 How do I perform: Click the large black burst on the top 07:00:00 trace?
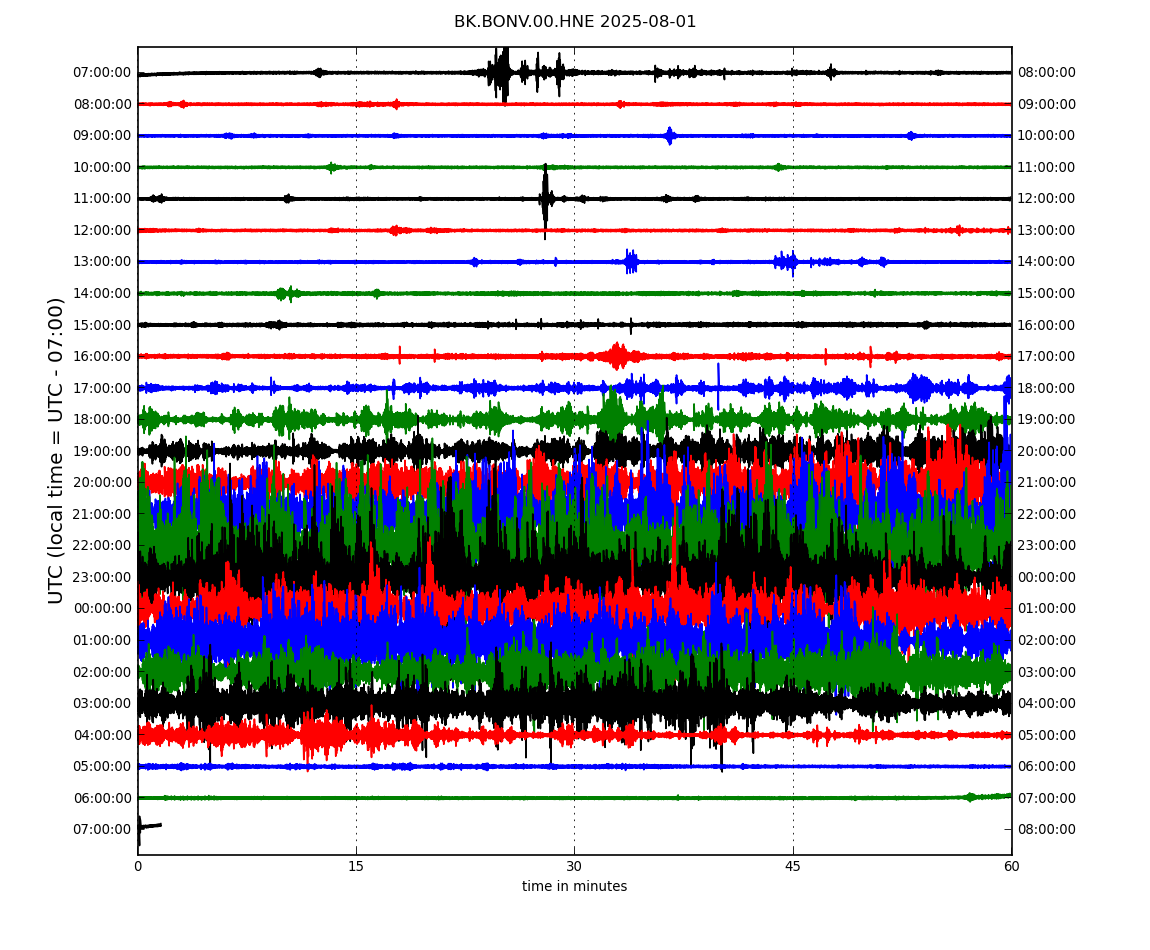501,73
